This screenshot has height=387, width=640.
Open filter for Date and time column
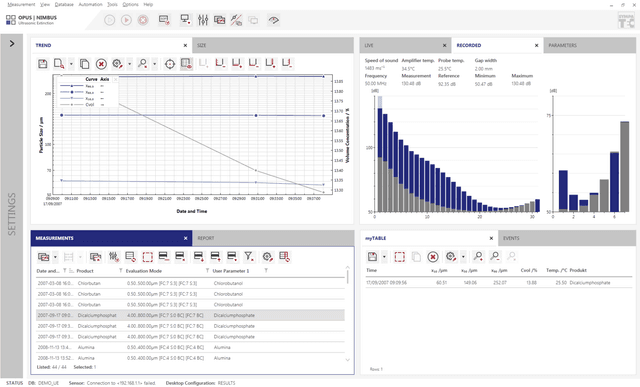point(64,271)
